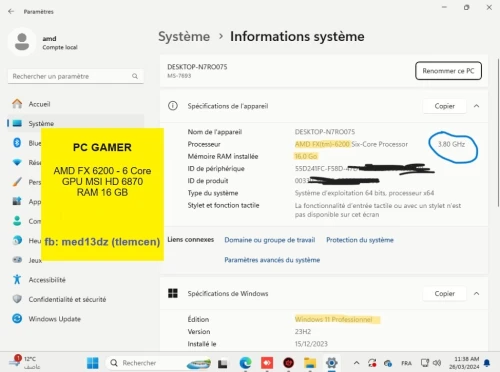Viewport: 500px width, 372px height.
Task: Launch Microsoft Edge from the taskbar
Action: pyautogui.click(x=245, y=363)
